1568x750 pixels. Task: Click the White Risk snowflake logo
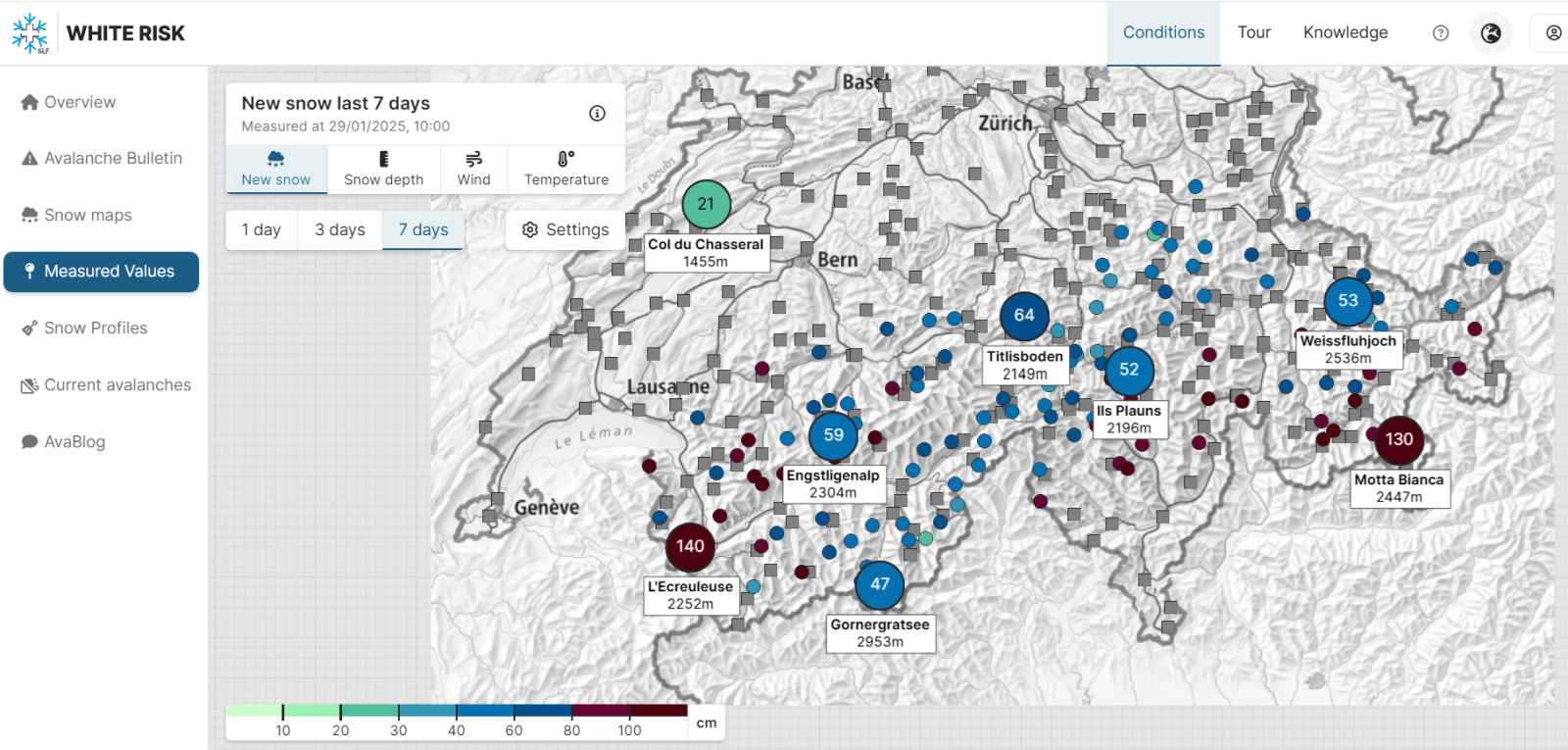pos(30,33)
